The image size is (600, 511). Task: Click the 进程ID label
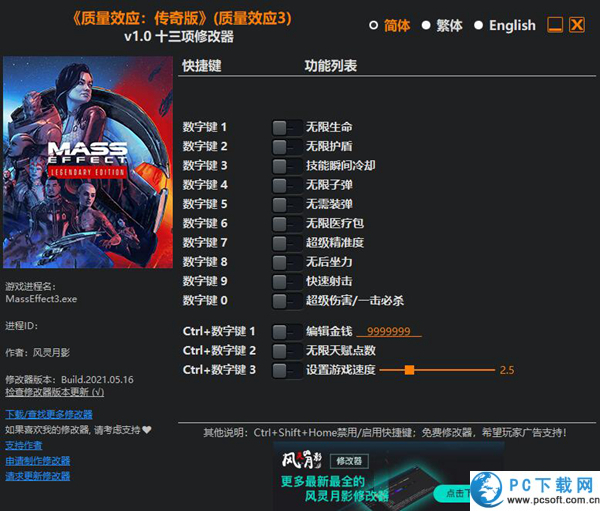point(21,326)
